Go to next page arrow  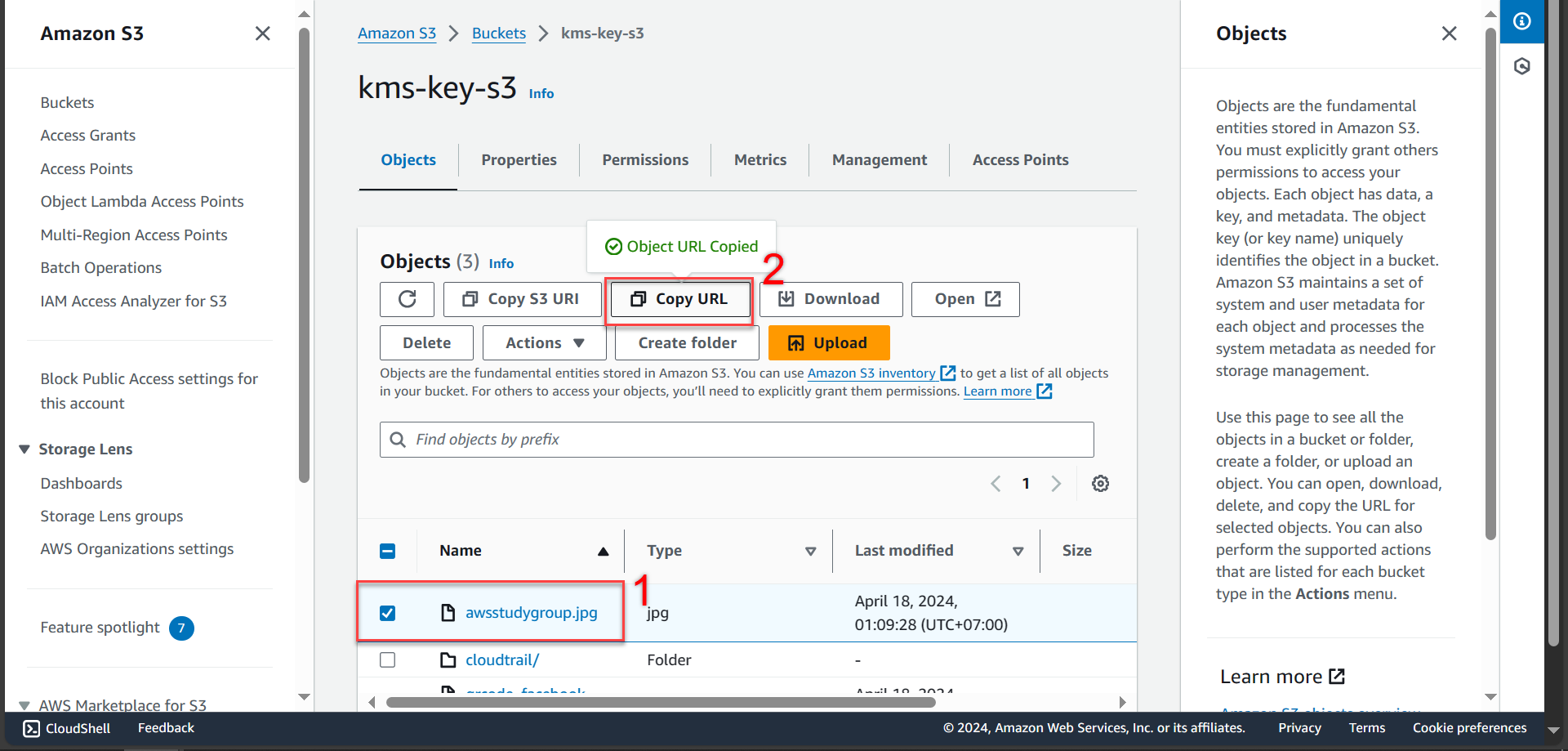pyautogui.click(x=1056, y=484)
